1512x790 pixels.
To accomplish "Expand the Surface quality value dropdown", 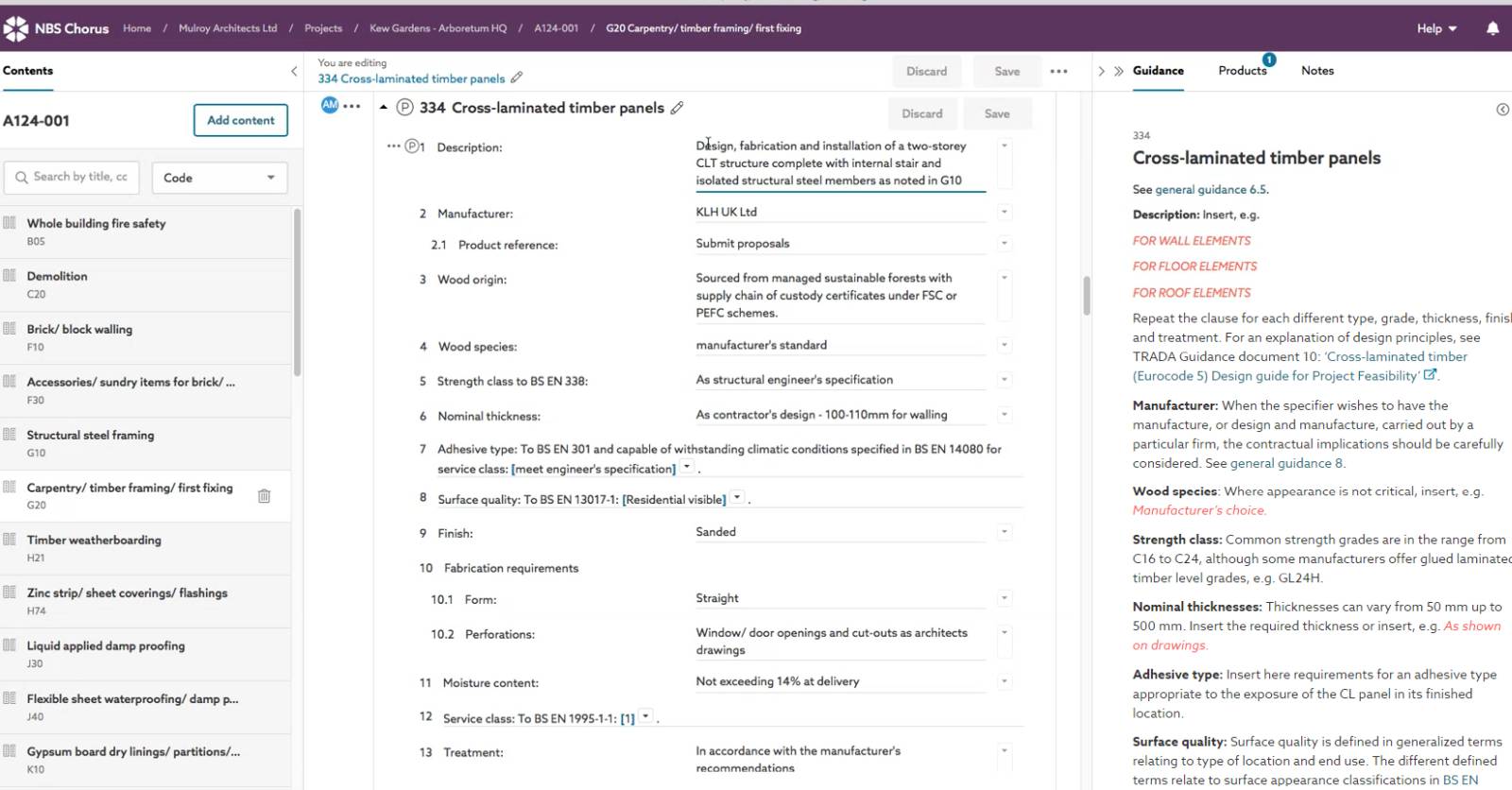I will [x=737, y=498].
